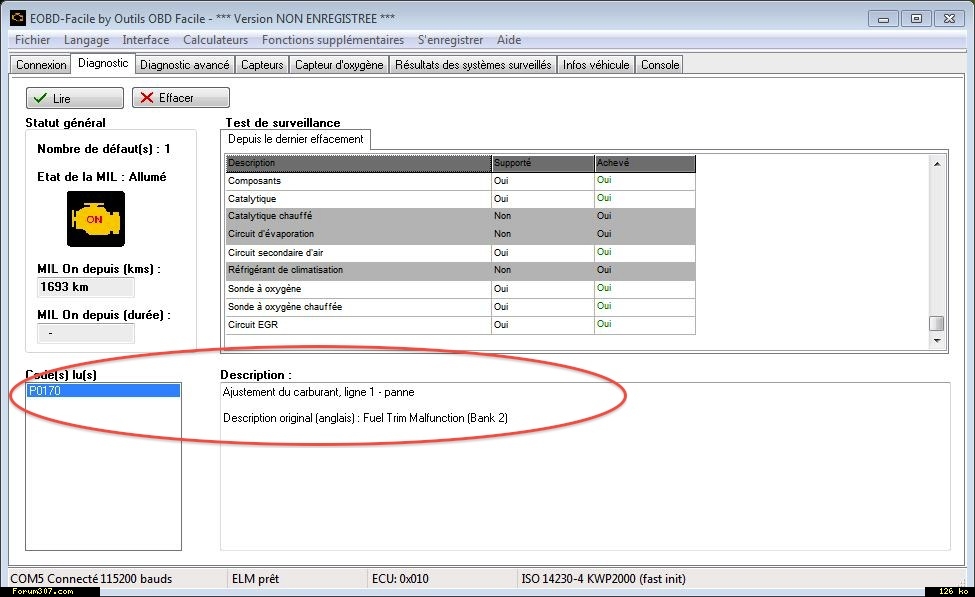Screen dimensions: 975x597
Task: Switch to the Connexion tab
Action: click(41, 65)
